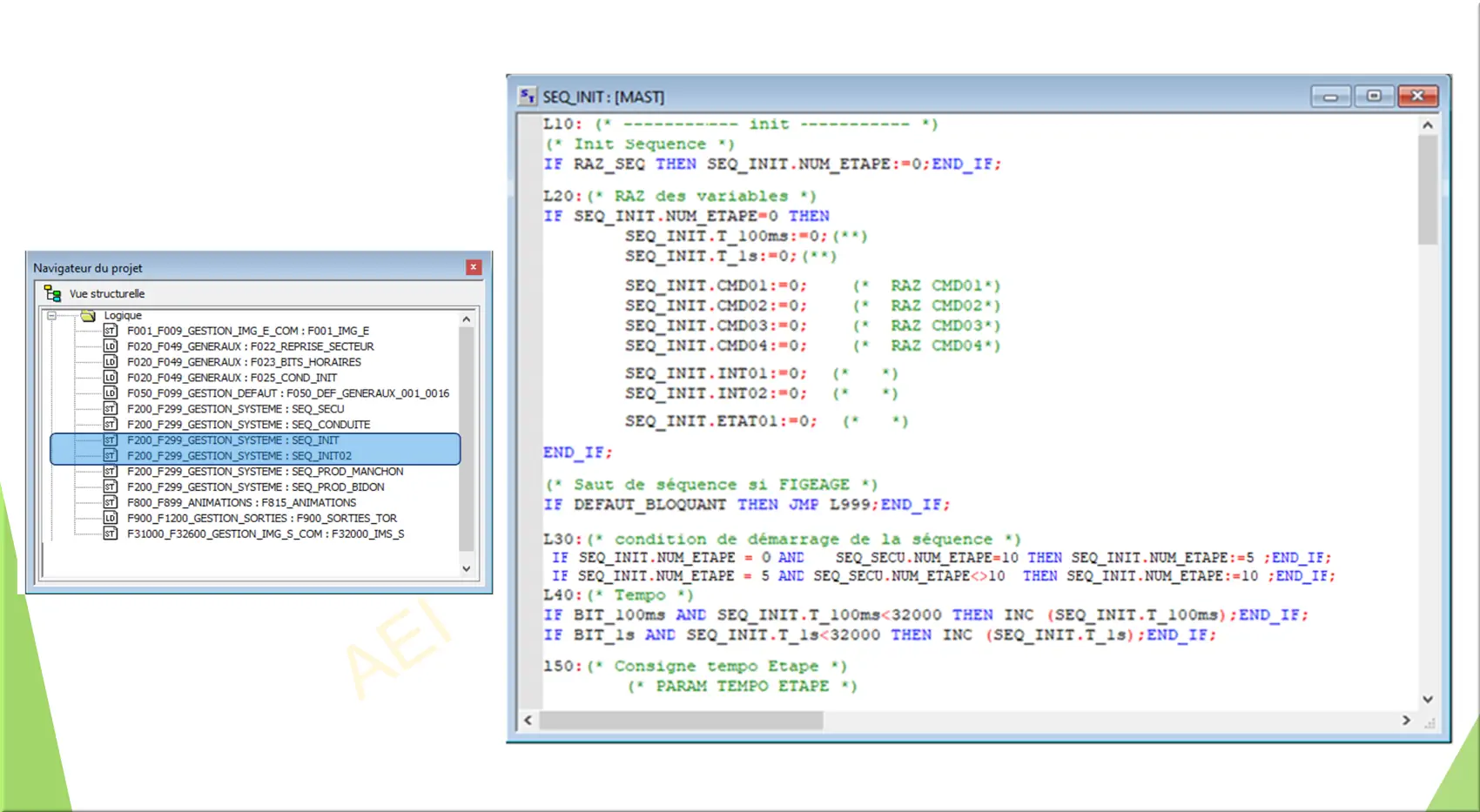Click LD icon of F900_SORTIES_TOR section
1480x812 pixels.
tap(111, 518)
